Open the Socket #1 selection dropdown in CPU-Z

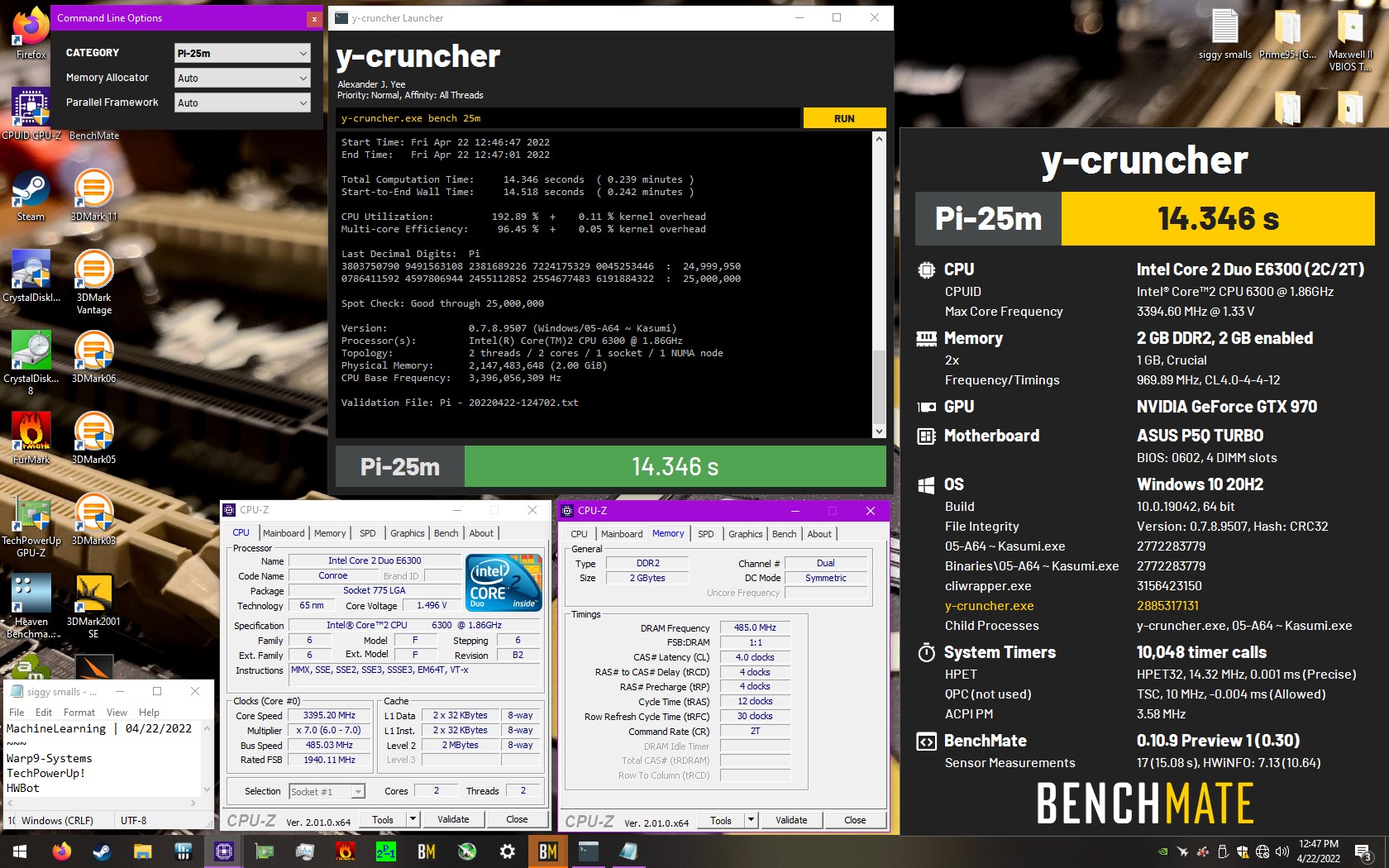(x=327, y=791)
